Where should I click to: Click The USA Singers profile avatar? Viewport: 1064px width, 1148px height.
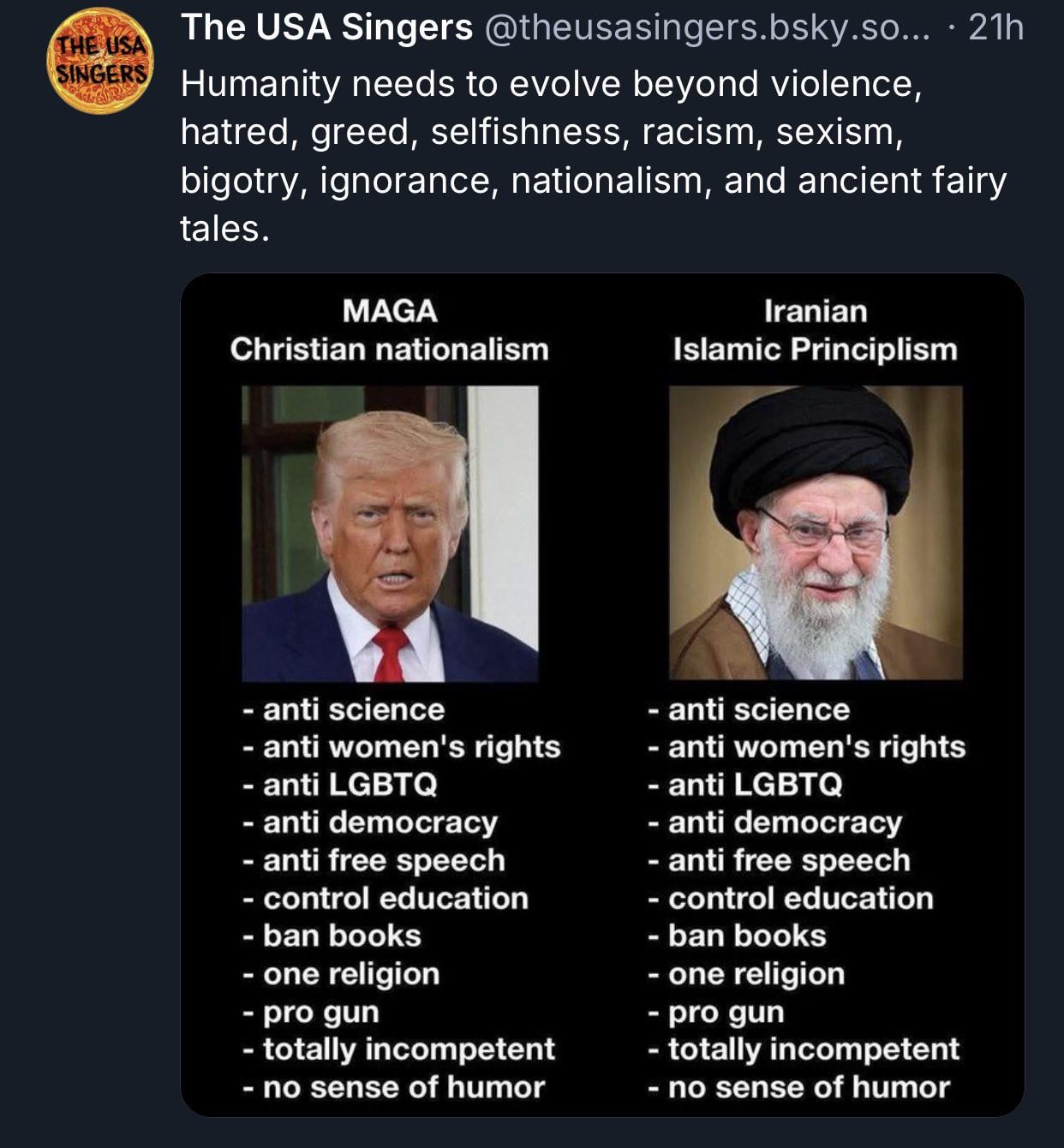(x=101, y=61)
